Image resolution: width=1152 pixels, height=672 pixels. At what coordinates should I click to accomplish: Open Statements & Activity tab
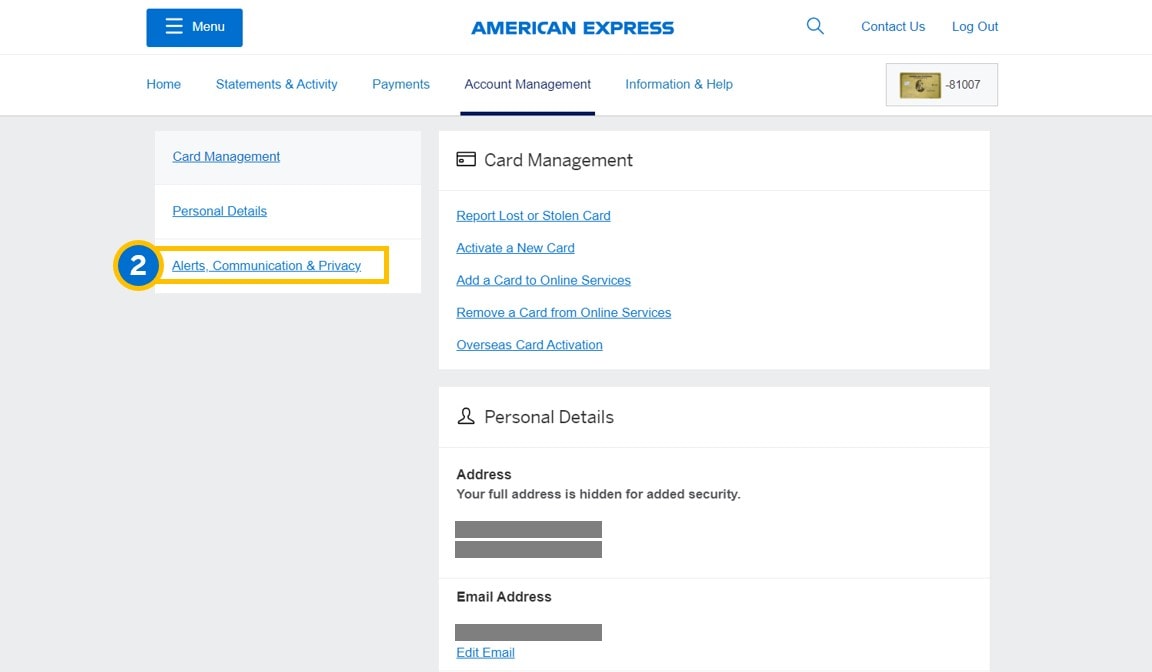[276, 84]
